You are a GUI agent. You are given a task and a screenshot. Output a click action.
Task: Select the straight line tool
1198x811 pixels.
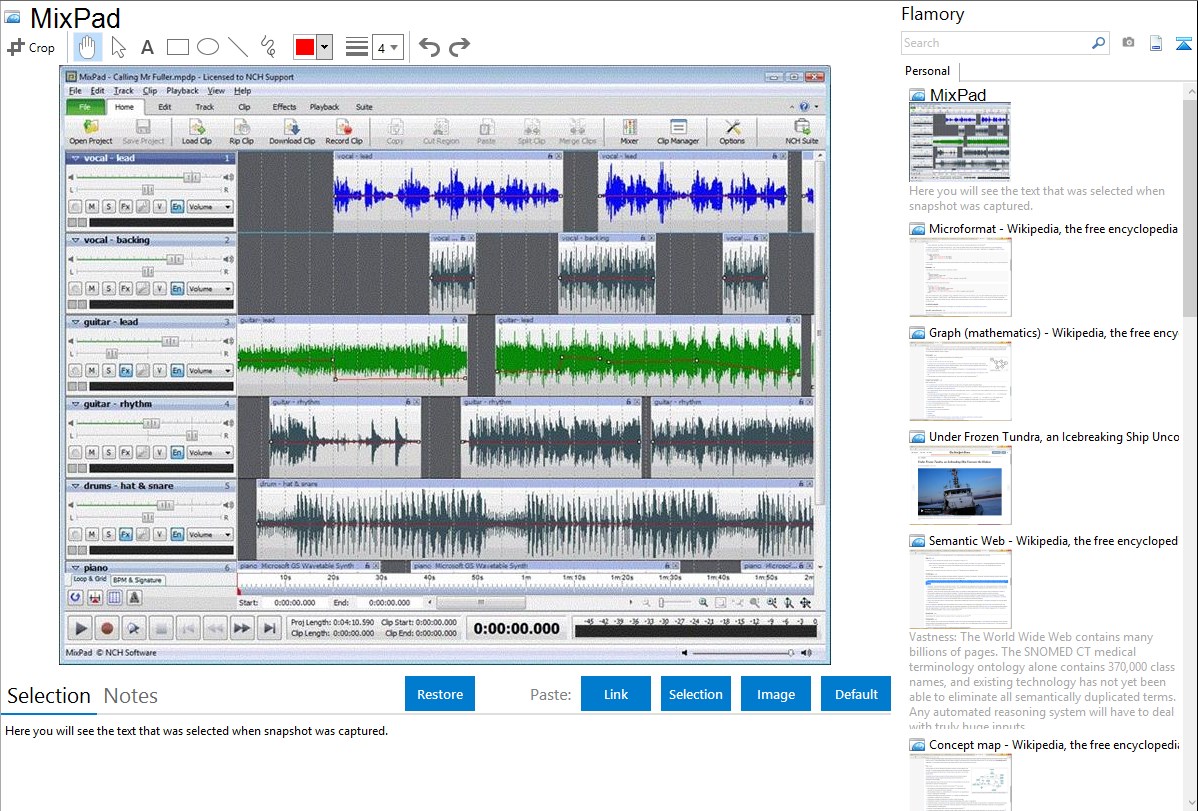(238, 47)
